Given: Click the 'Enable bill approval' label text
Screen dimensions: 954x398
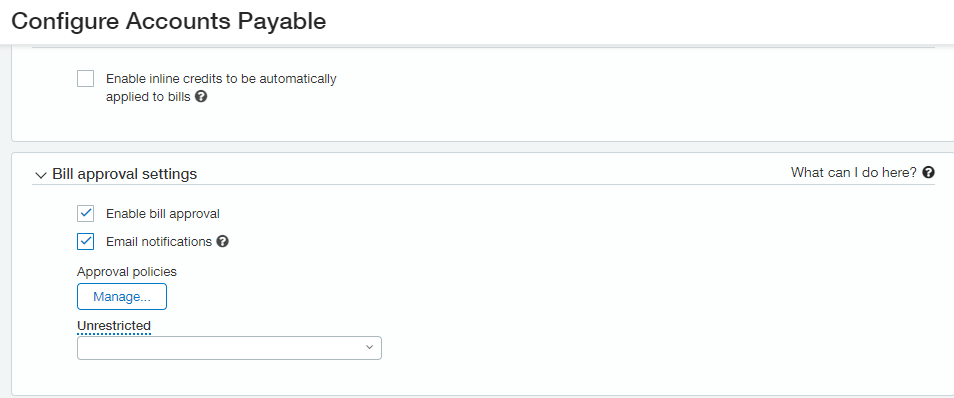Looking at the screenshot, I should tap(162, 214).
